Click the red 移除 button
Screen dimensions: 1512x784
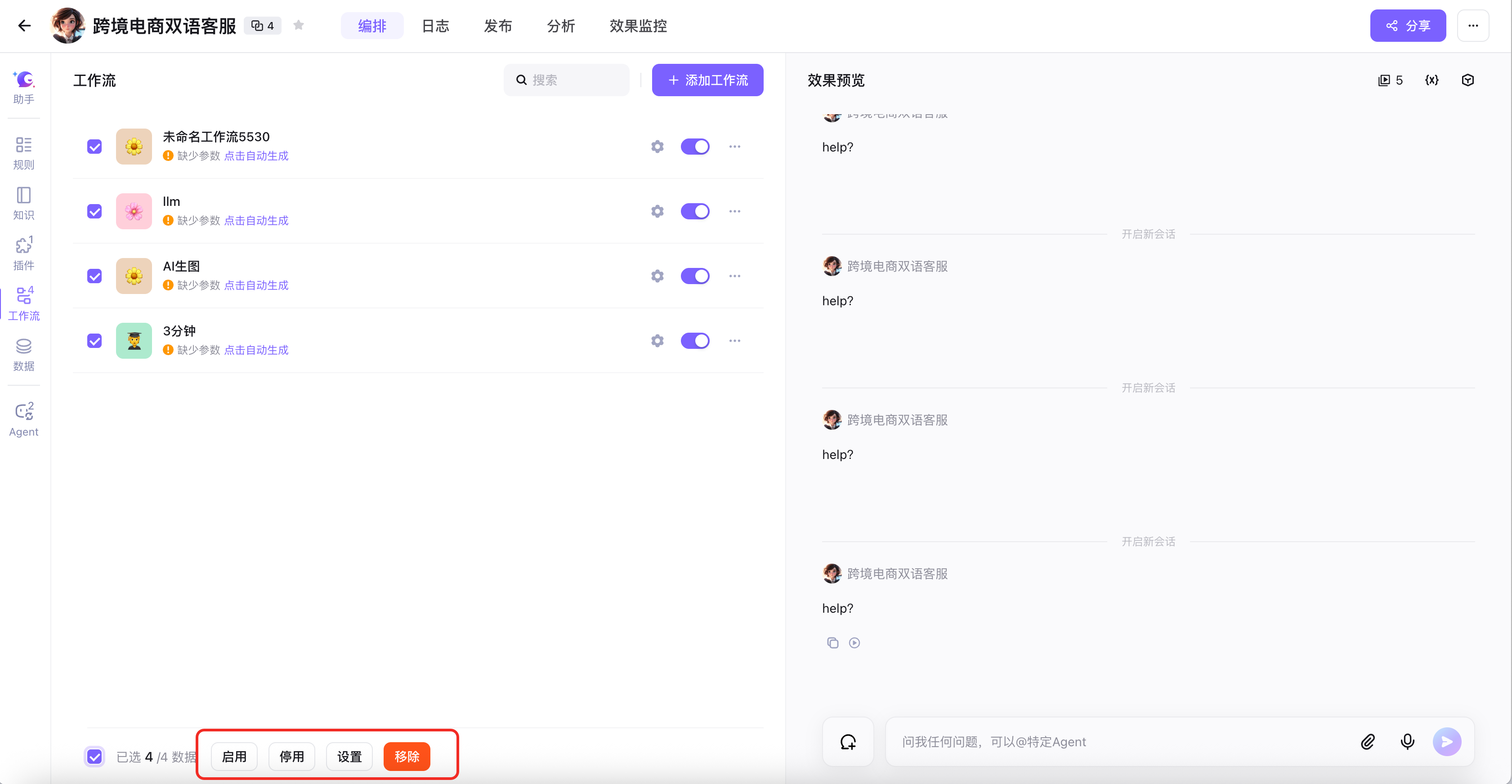tap(406, 757)
